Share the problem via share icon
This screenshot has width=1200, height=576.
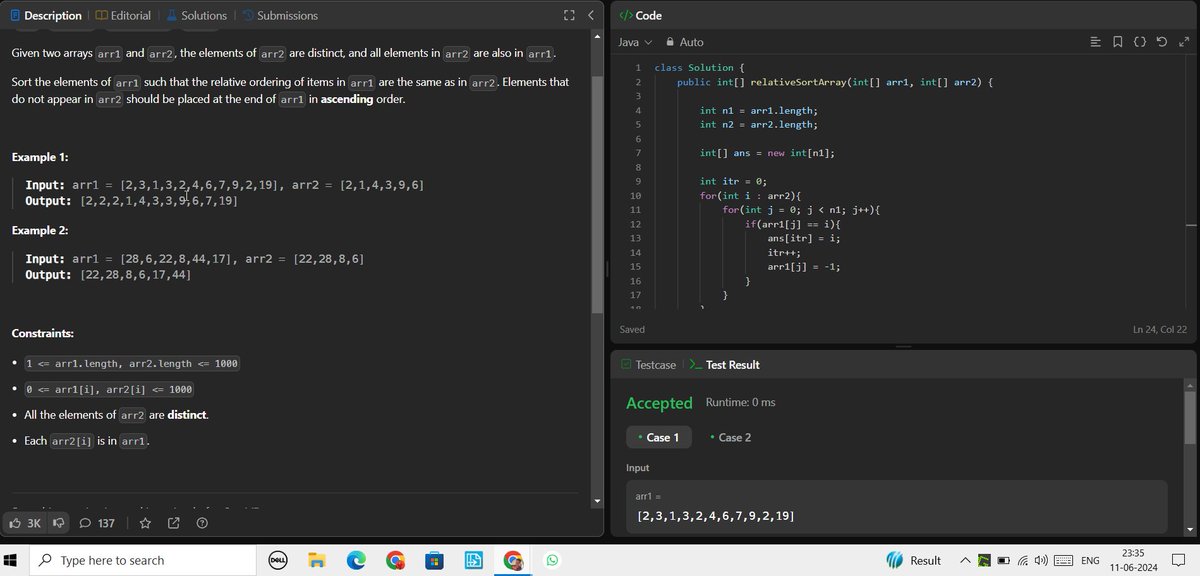click(172, 522)
